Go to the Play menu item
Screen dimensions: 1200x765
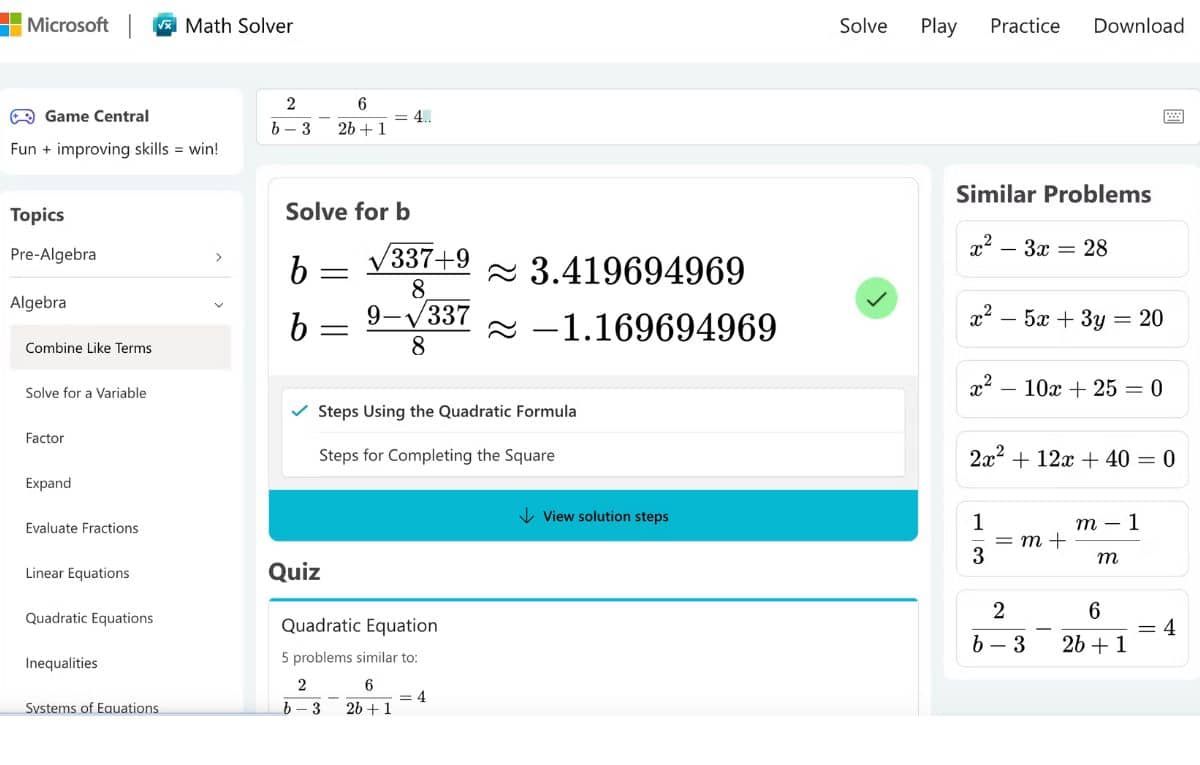point(938,26)
